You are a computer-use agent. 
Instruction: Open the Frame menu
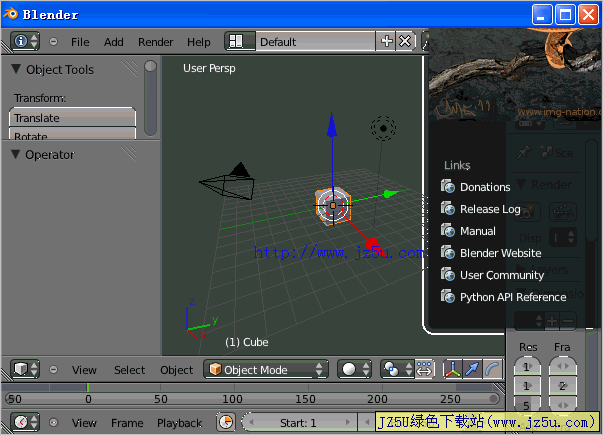127,423
